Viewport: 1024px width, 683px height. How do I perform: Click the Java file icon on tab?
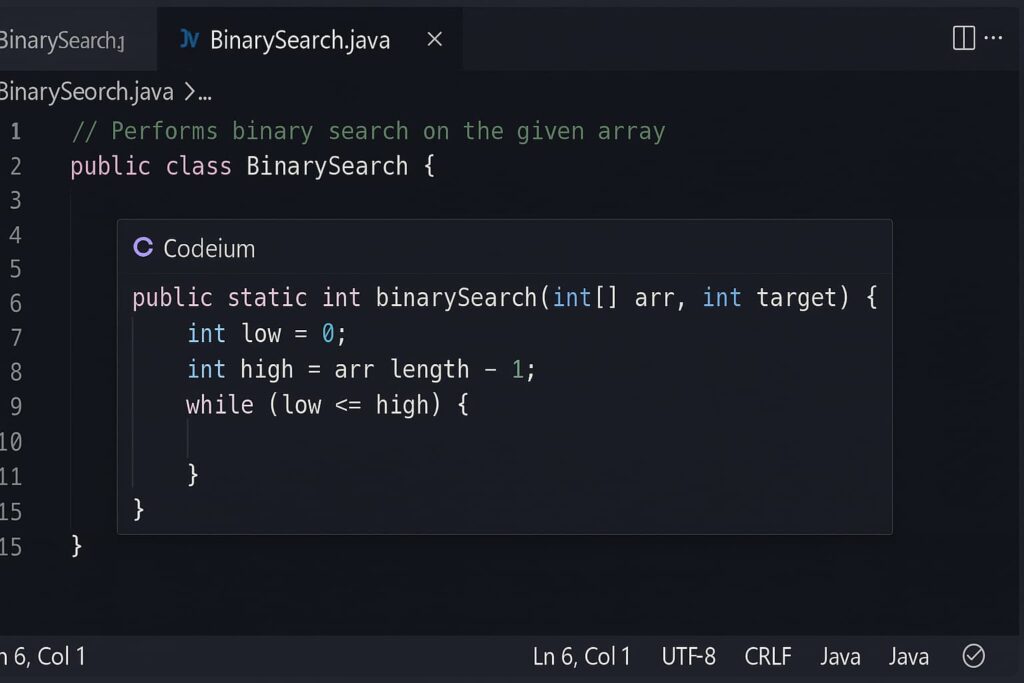pos(189,40)
